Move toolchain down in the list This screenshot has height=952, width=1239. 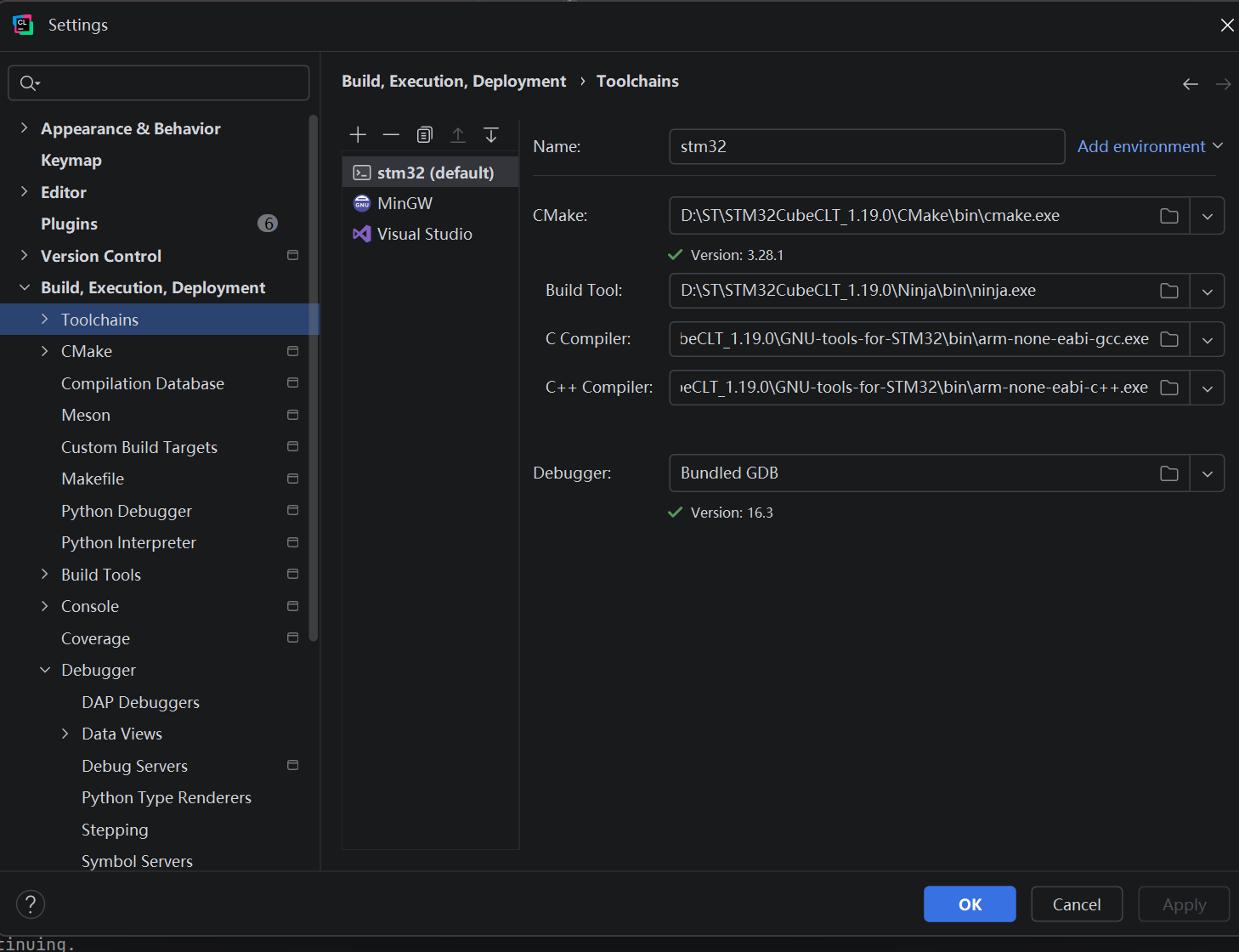coord(491,134)
